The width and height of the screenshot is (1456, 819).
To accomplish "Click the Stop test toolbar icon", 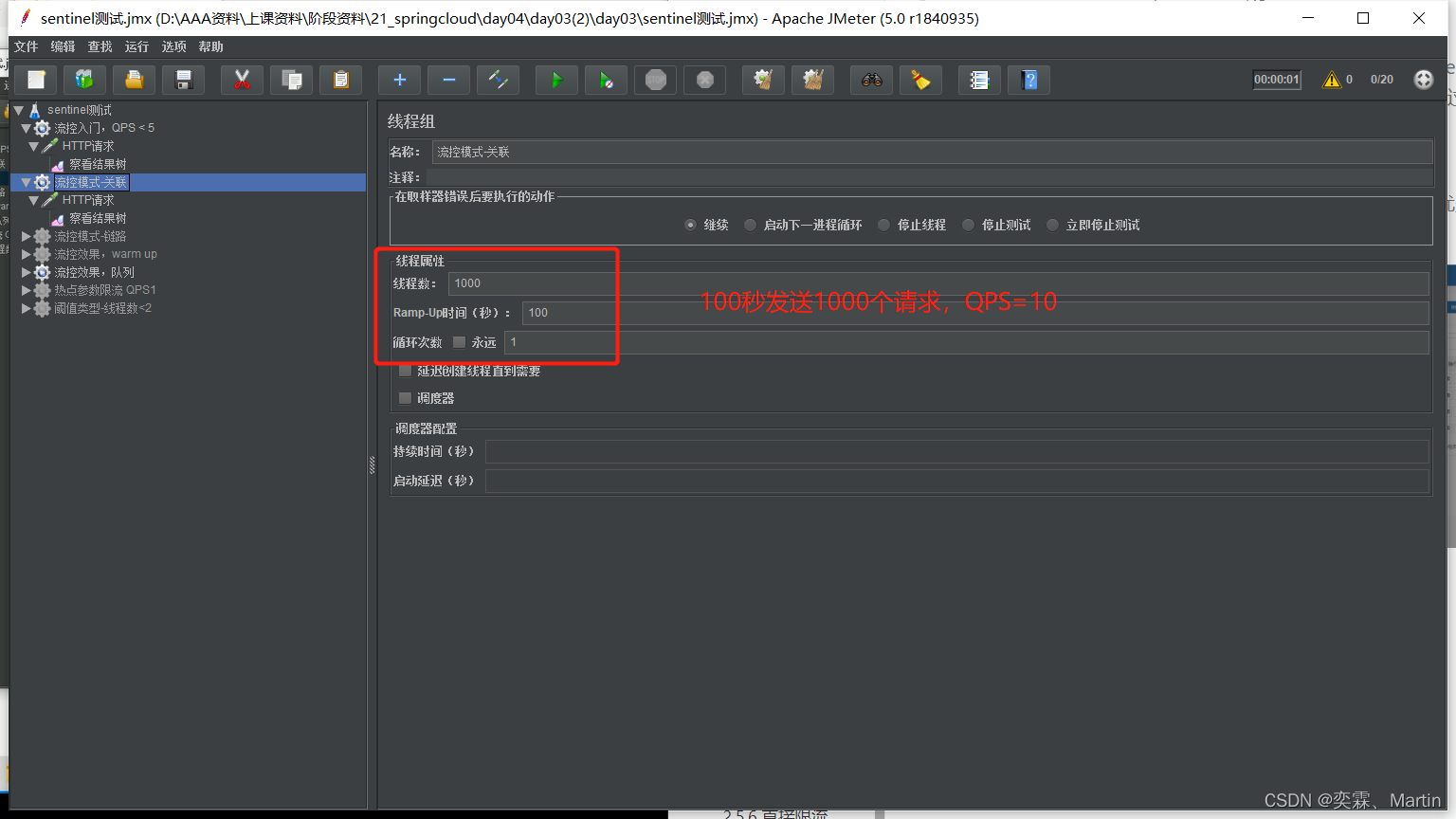I will (x=656, y=81).
